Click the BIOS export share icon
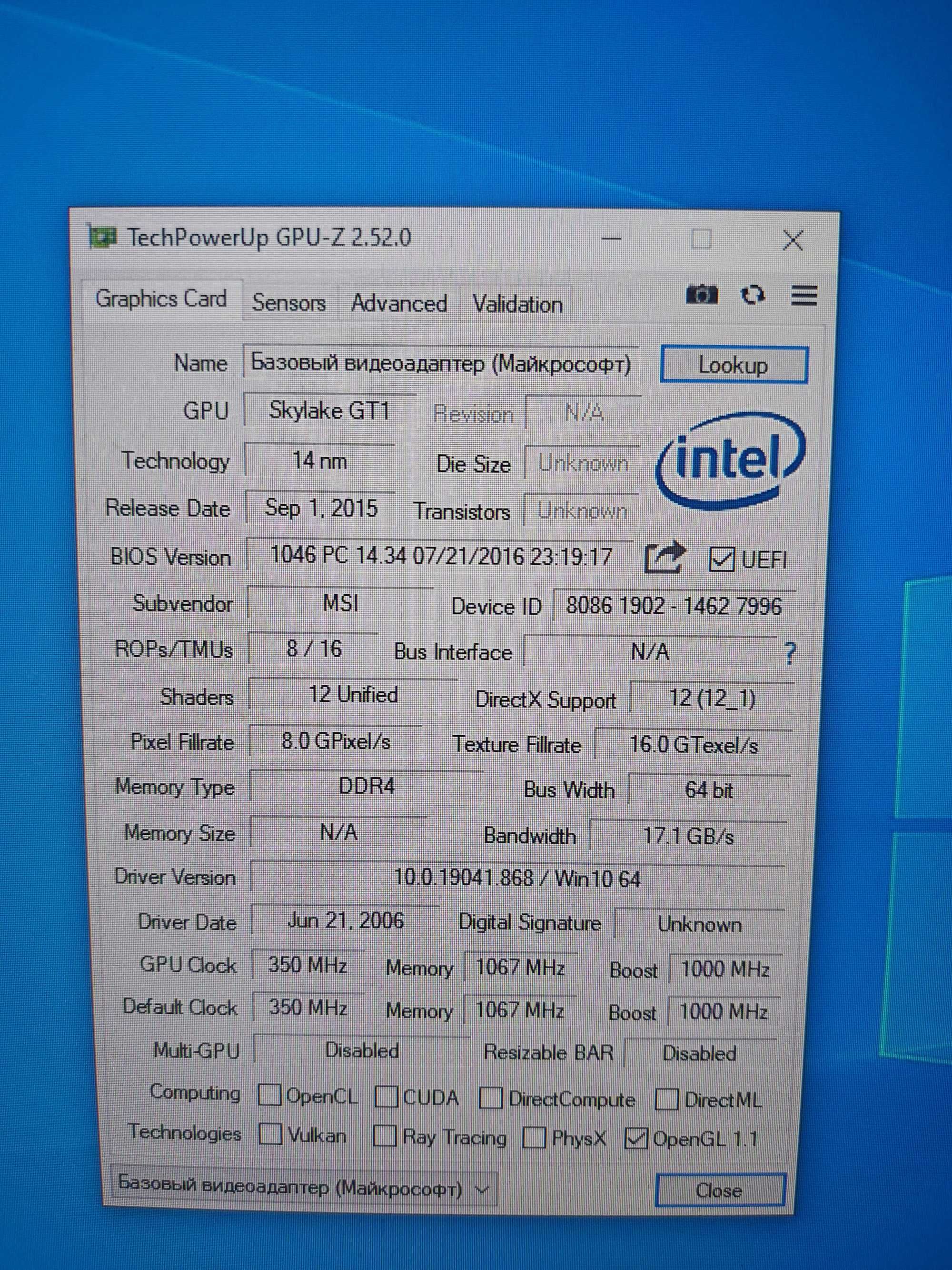952x1270 pixels. (x=665, y=557)
